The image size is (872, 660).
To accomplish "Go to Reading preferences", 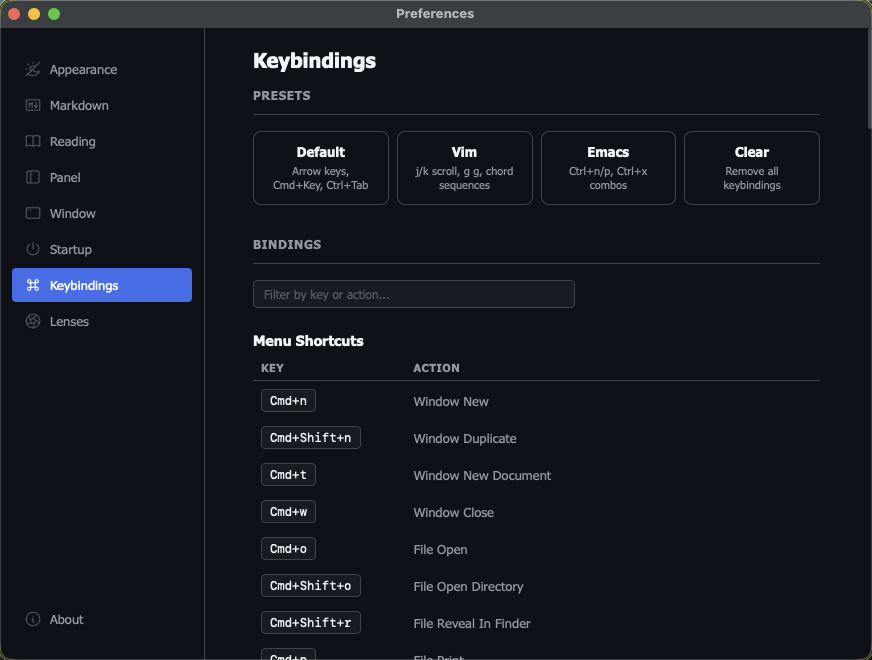I will tap(102, 141).
